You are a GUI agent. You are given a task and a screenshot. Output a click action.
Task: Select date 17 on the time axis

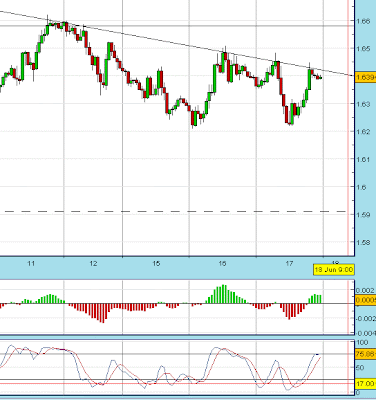[x=289, y=264]
